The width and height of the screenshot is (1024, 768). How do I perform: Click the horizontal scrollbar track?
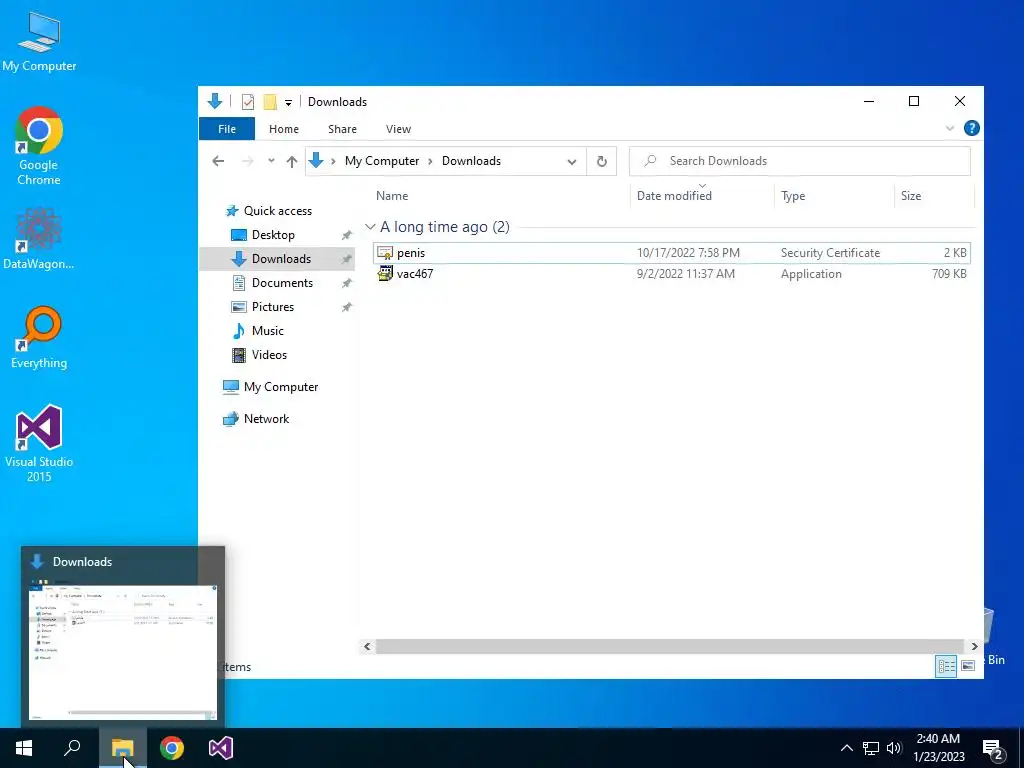pos(670,647)
